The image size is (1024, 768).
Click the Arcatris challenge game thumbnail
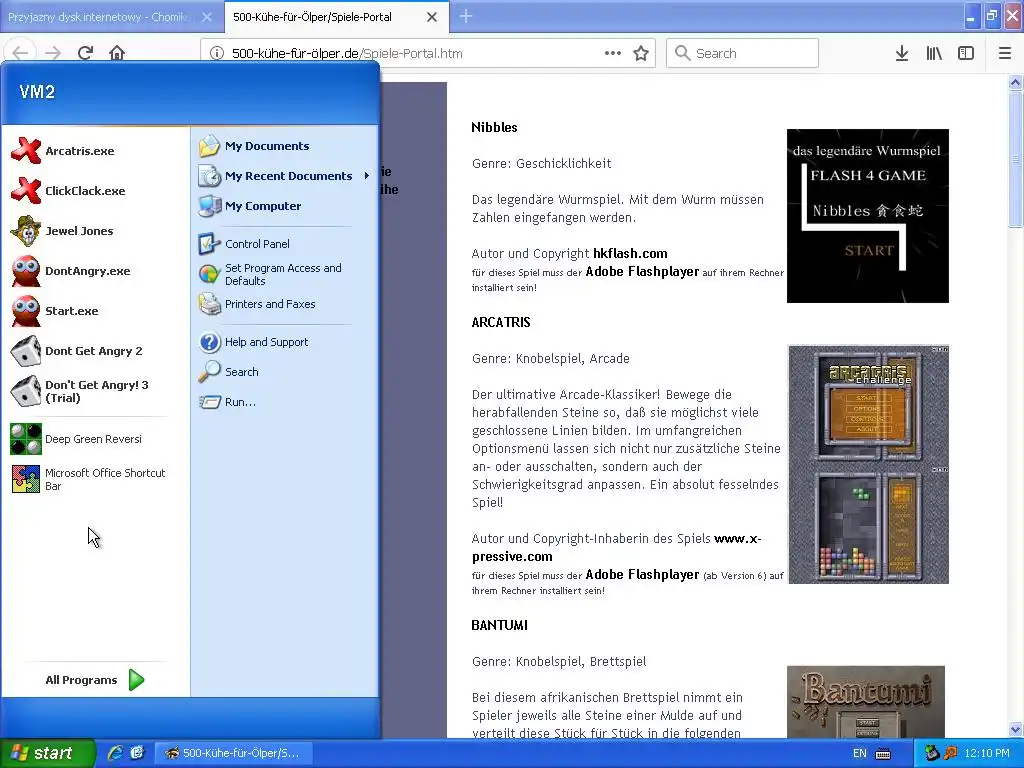coord(868,464)
